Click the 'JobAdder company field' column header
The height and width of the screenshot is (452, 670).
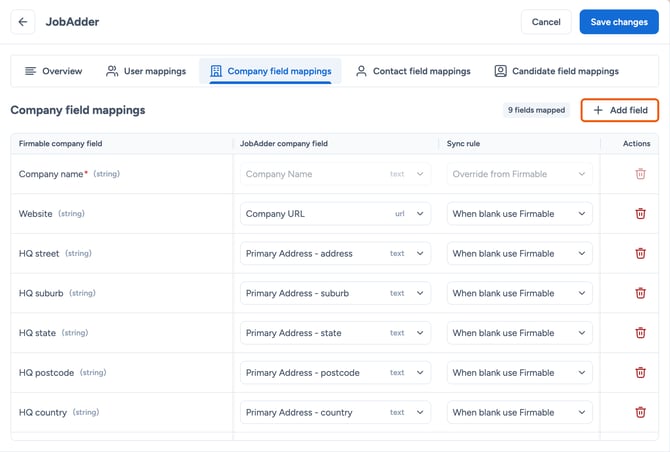[x=284, y=144]
